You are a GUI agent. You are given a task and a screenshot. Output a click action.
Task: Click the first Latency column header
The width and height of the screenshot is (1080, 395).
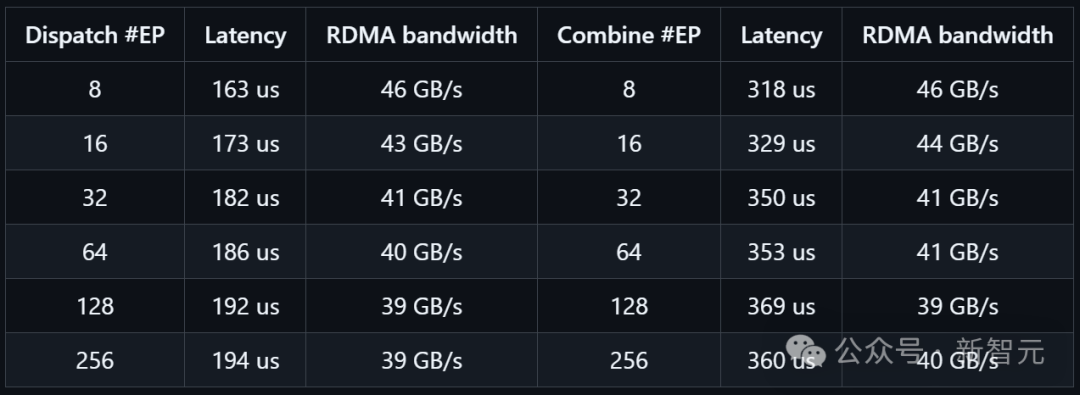[x=245, y=35]
